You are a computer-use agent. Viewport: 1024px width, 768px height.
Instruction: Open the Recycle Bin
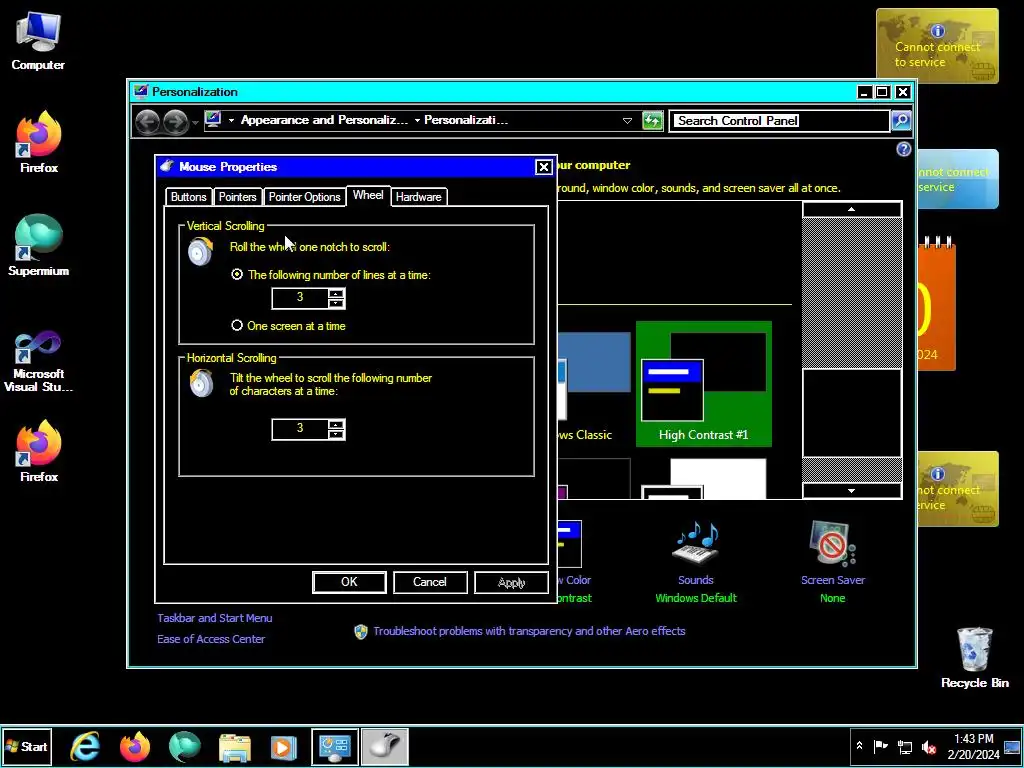tap(974, 657)
